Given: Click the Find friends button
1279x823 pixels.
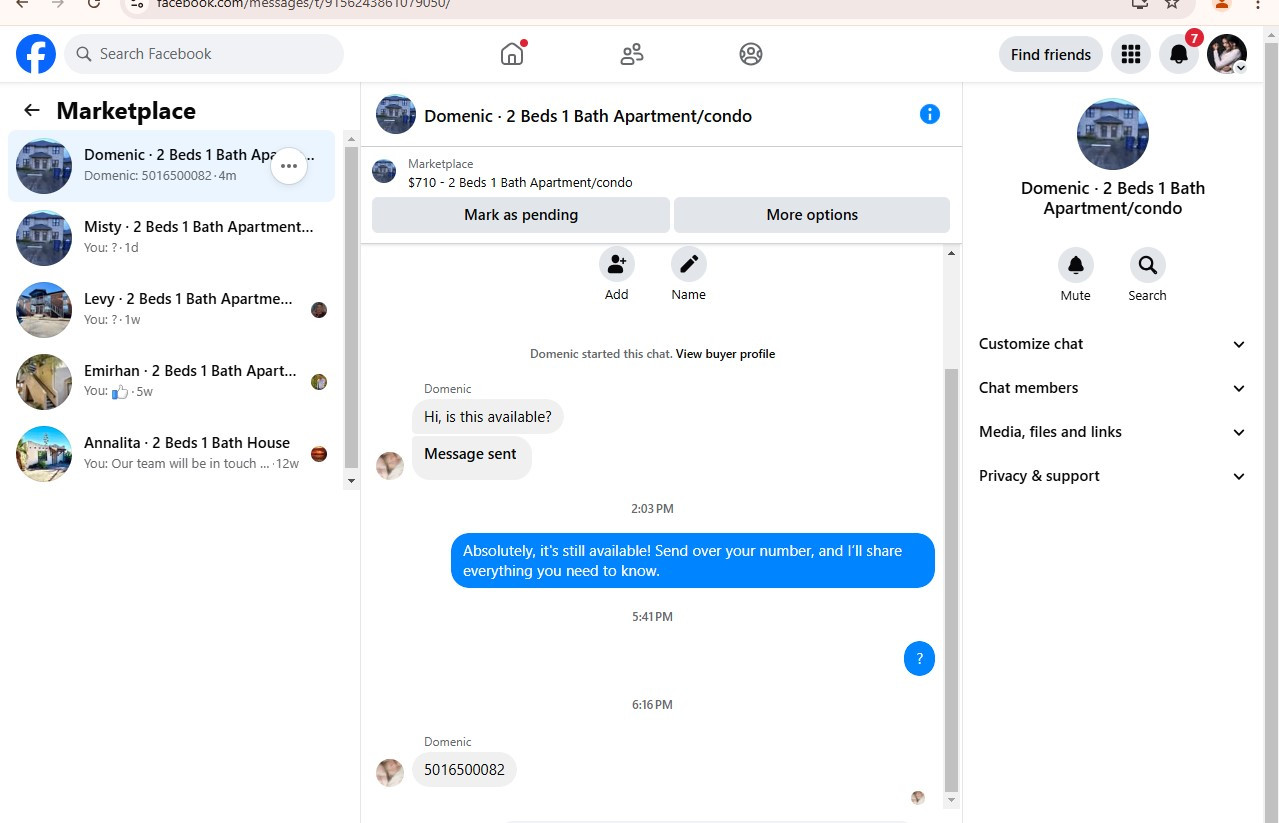Looking at the screenshot, I should tap(1051, 54).
